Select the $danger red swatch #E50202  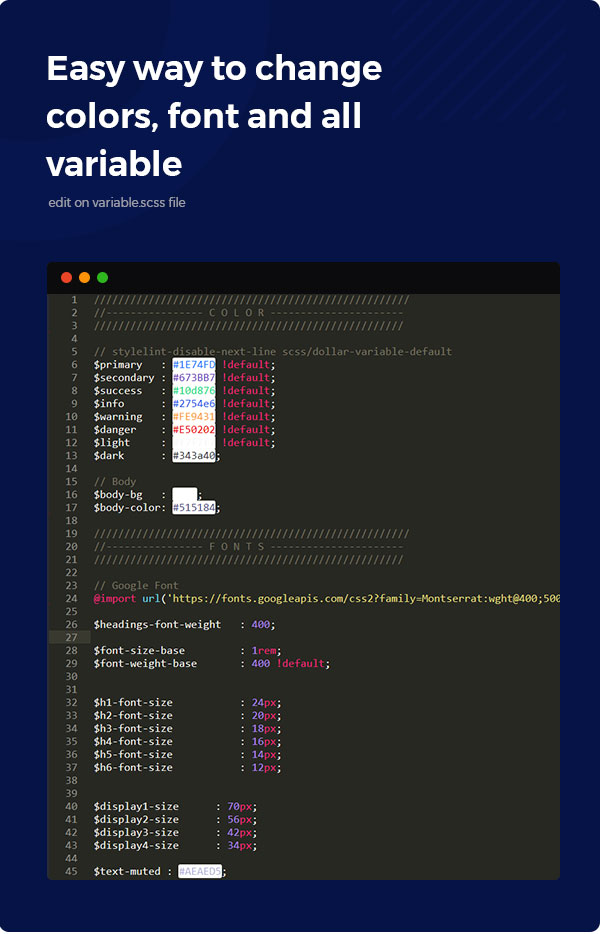point(193,430)
